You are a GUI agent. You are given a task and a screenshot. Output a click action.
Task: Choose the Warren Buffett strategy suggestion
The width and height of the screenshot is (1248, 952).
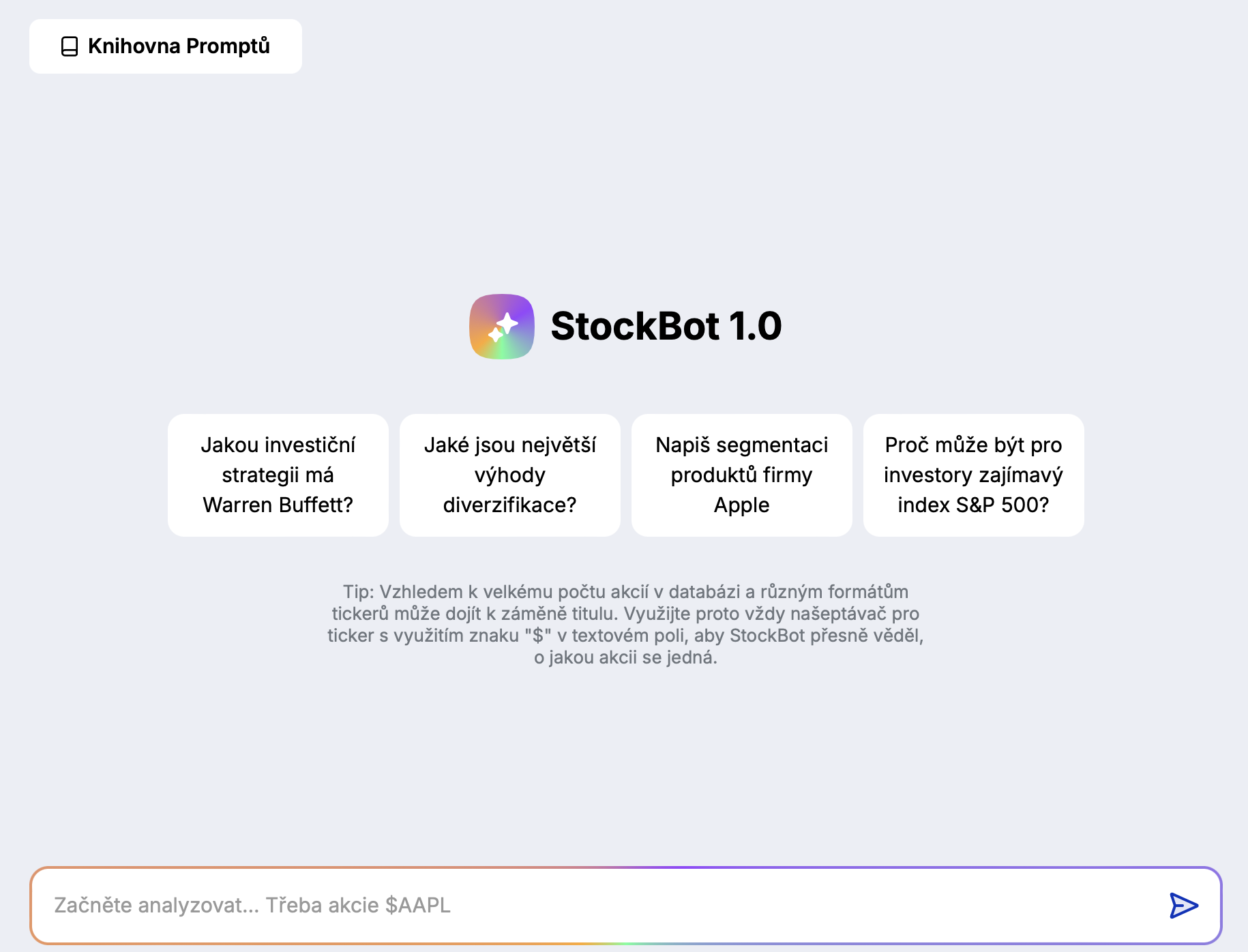pyautogui.click(x=278, y=475)
